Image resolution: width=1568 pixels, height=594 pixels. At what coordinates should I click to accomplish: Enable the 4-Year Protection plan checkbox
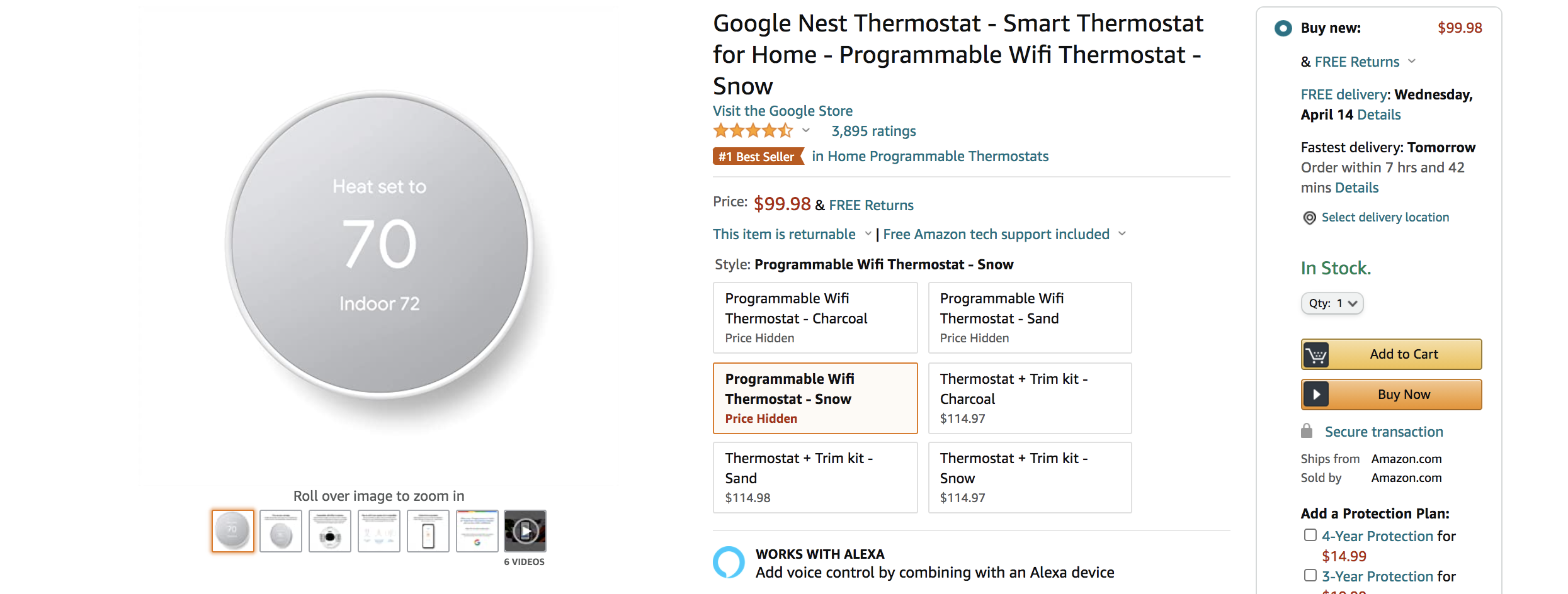click(x=1310, y=534)
